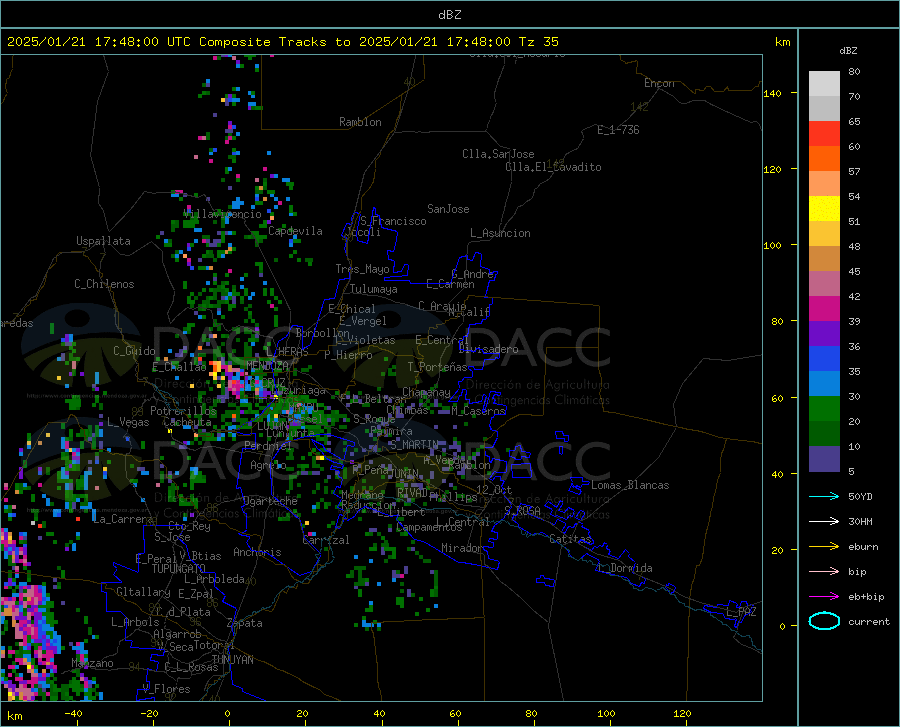Click the 'L_Dormida' map label
This screenshot has height=727, width=900.
point(624,568)
